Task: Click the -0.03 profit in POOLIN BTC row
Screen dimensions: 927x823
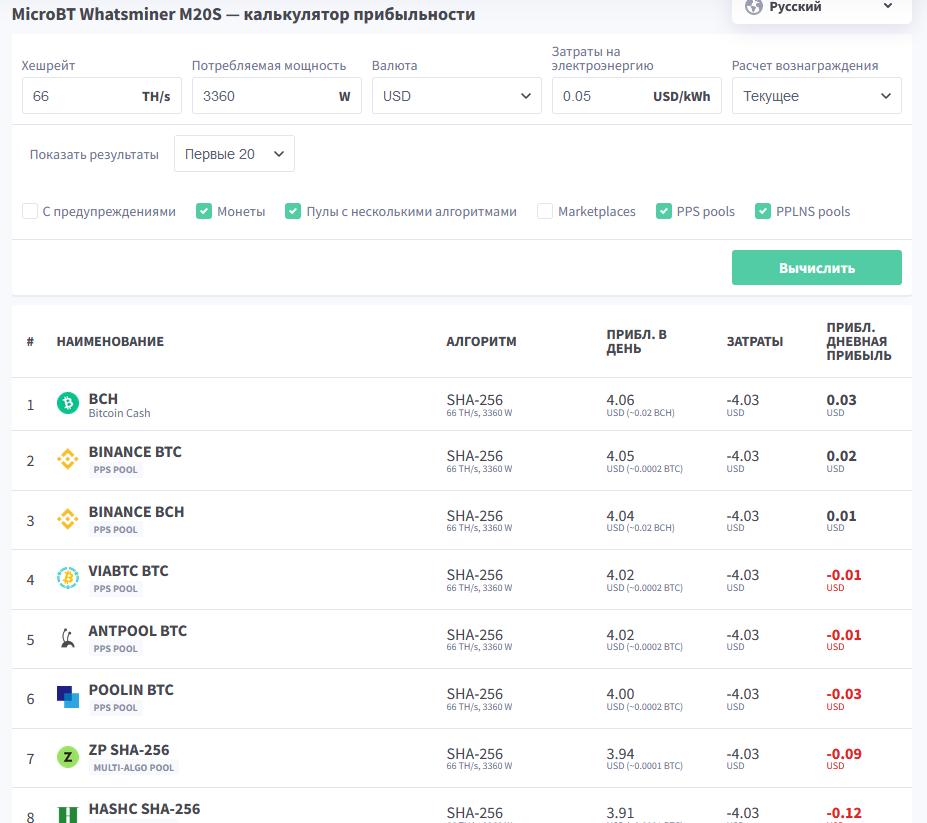Action: (844, 694)
